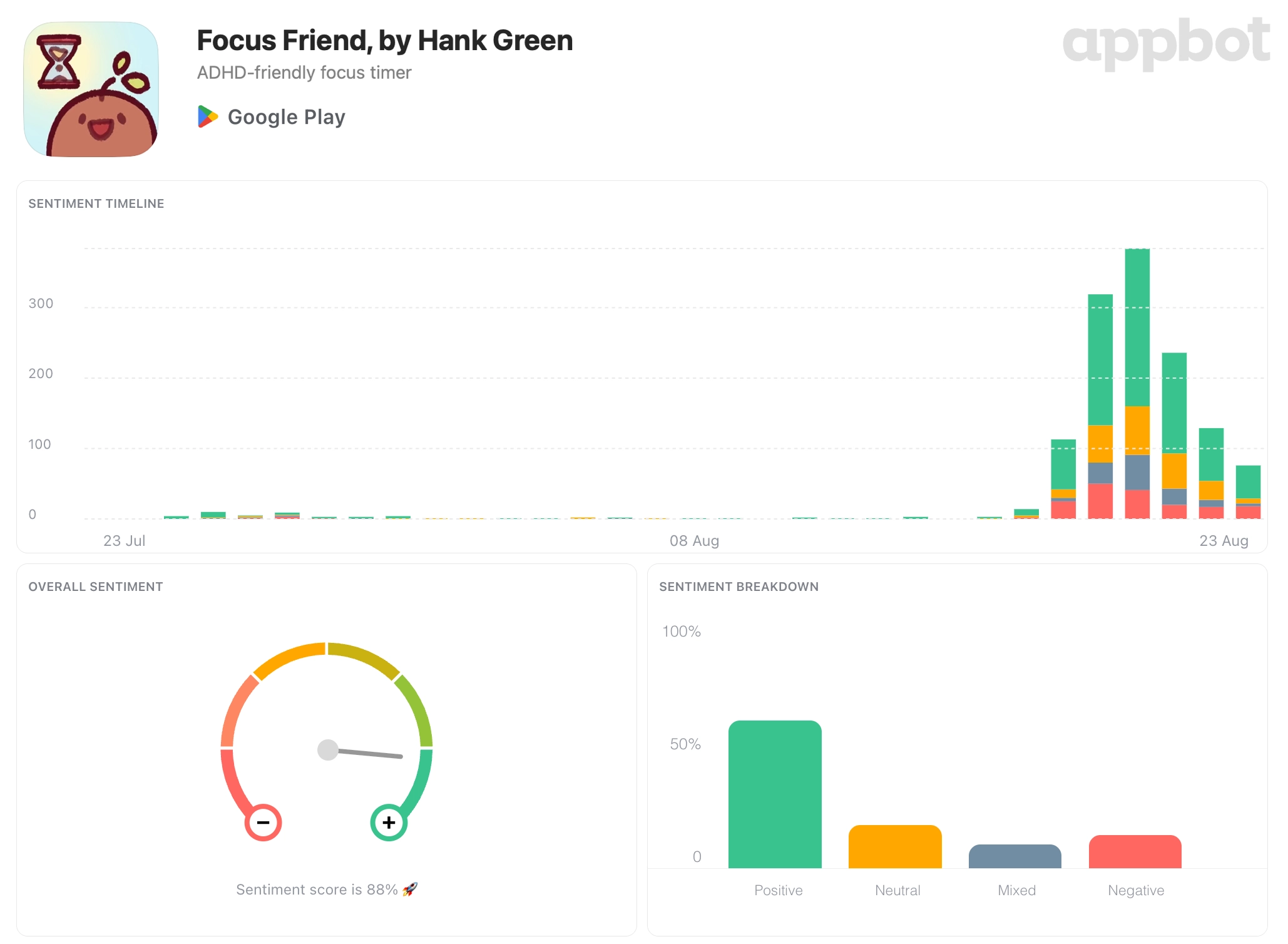Click the 'Google Play' store label

(287, 117)
